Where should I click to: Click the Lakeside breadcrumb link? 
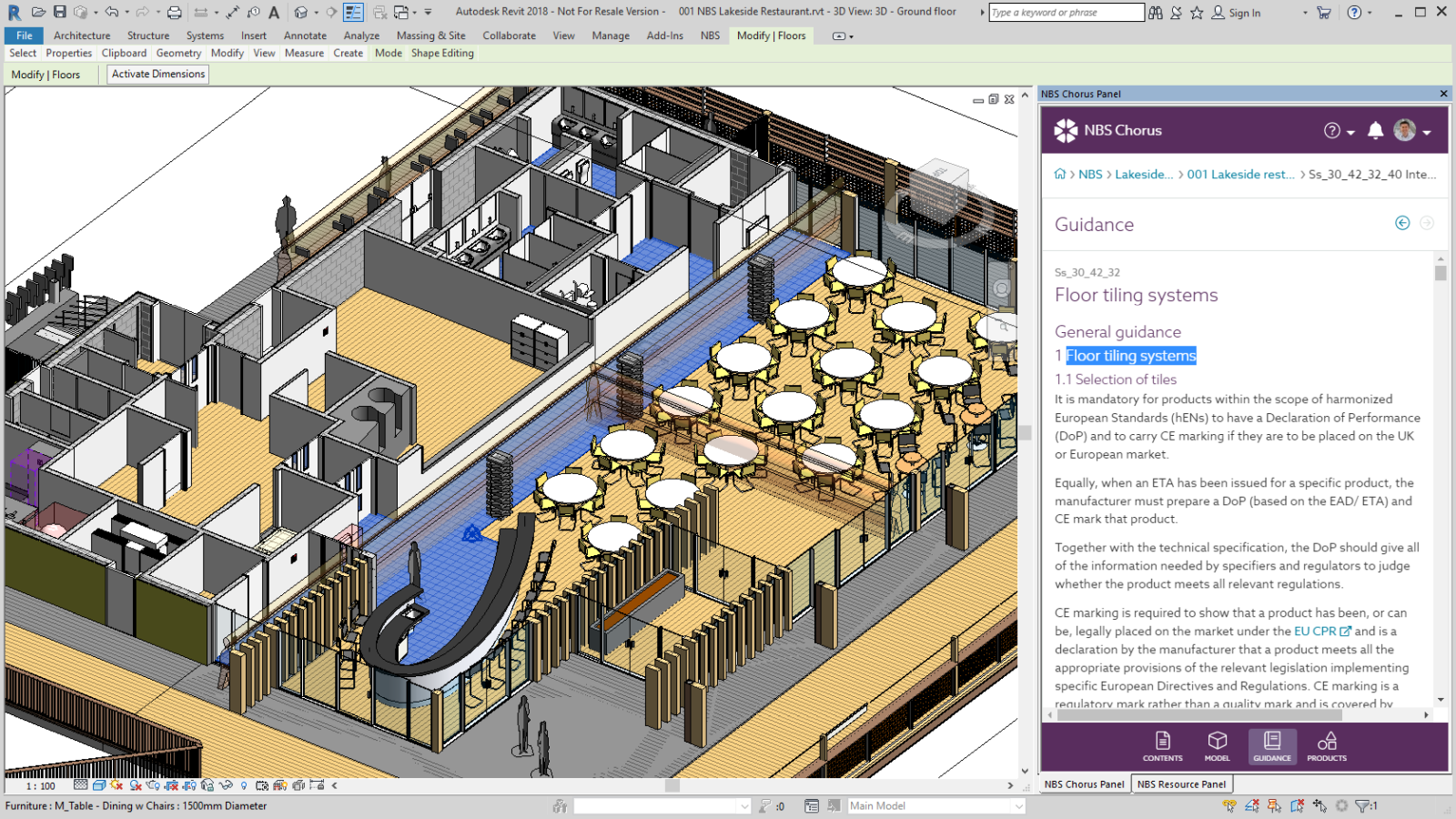coord(1144,174)
